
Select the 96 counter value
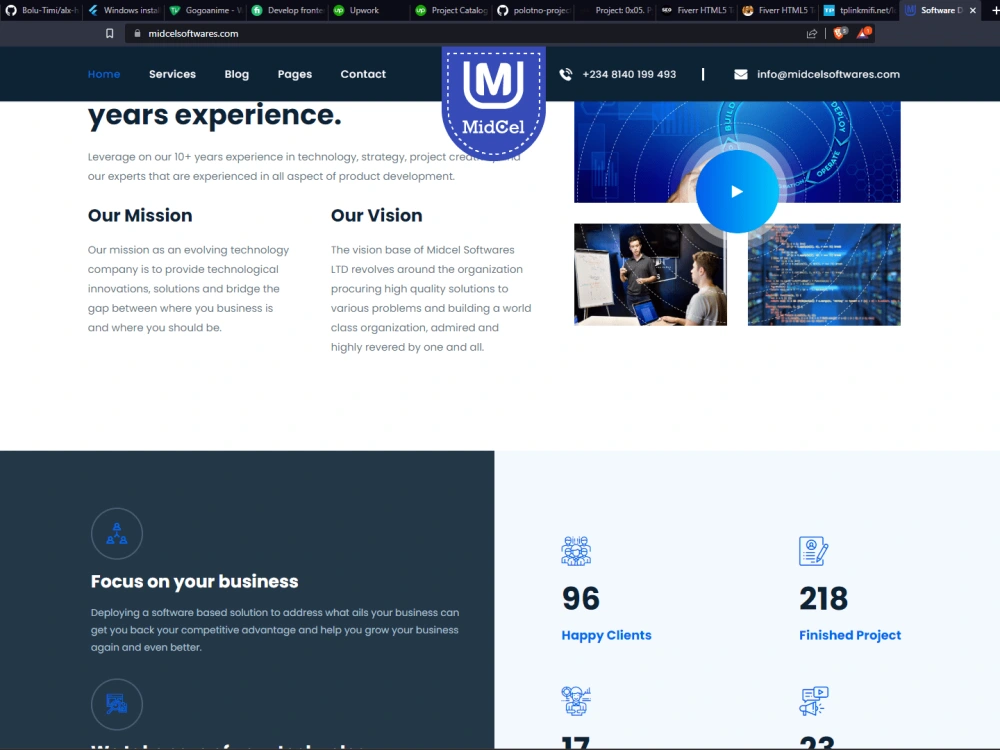tap(581, 599)
